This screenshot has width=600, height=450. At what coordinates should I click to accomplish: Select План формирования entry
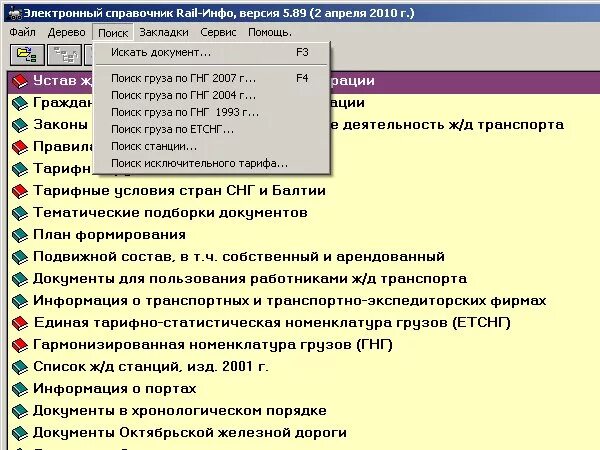click(x=109, y=235)
